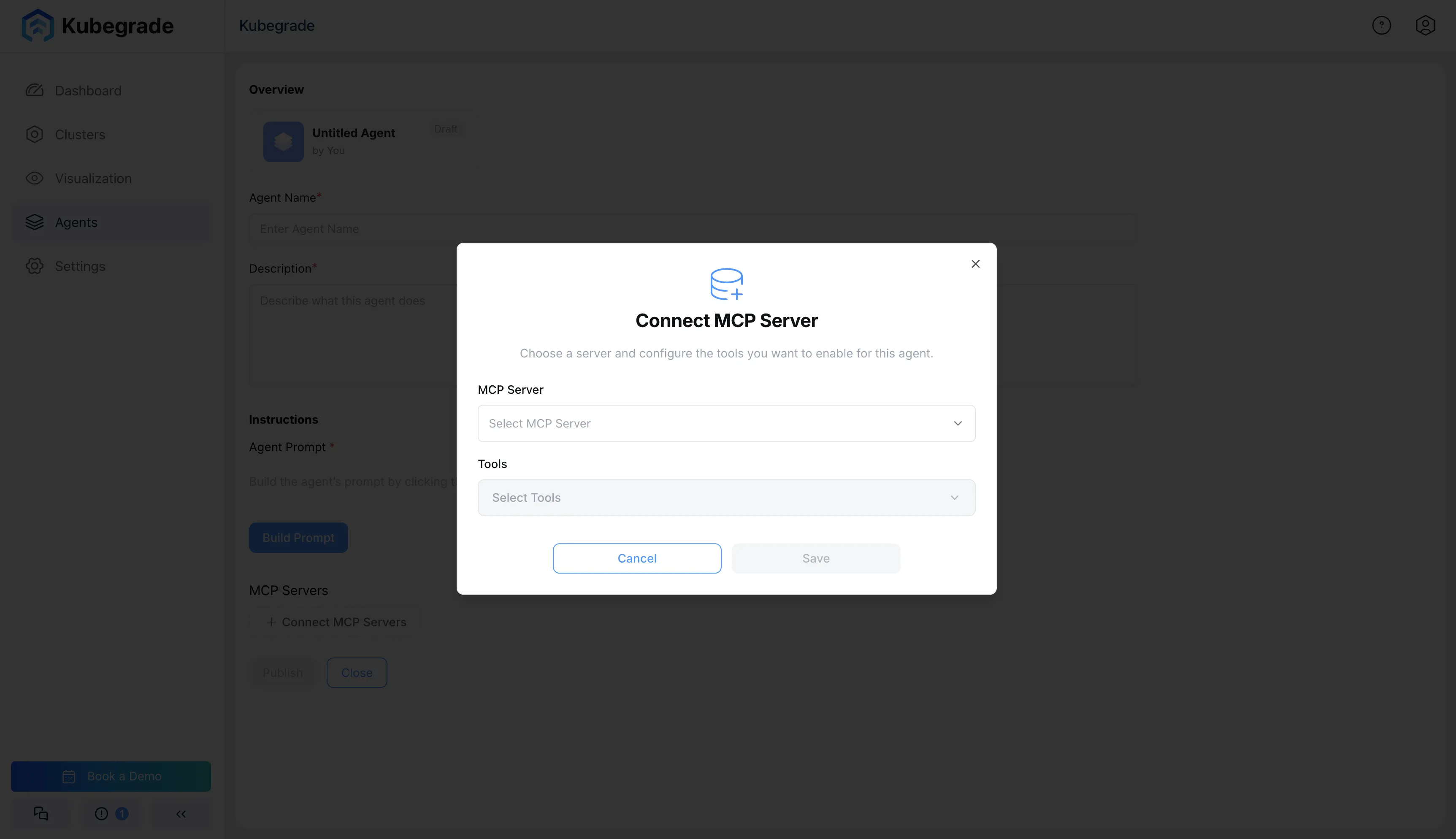Click the Connect MCP Server heading
The width and height of the screenshot is (1456, 839).
point(726,320)
